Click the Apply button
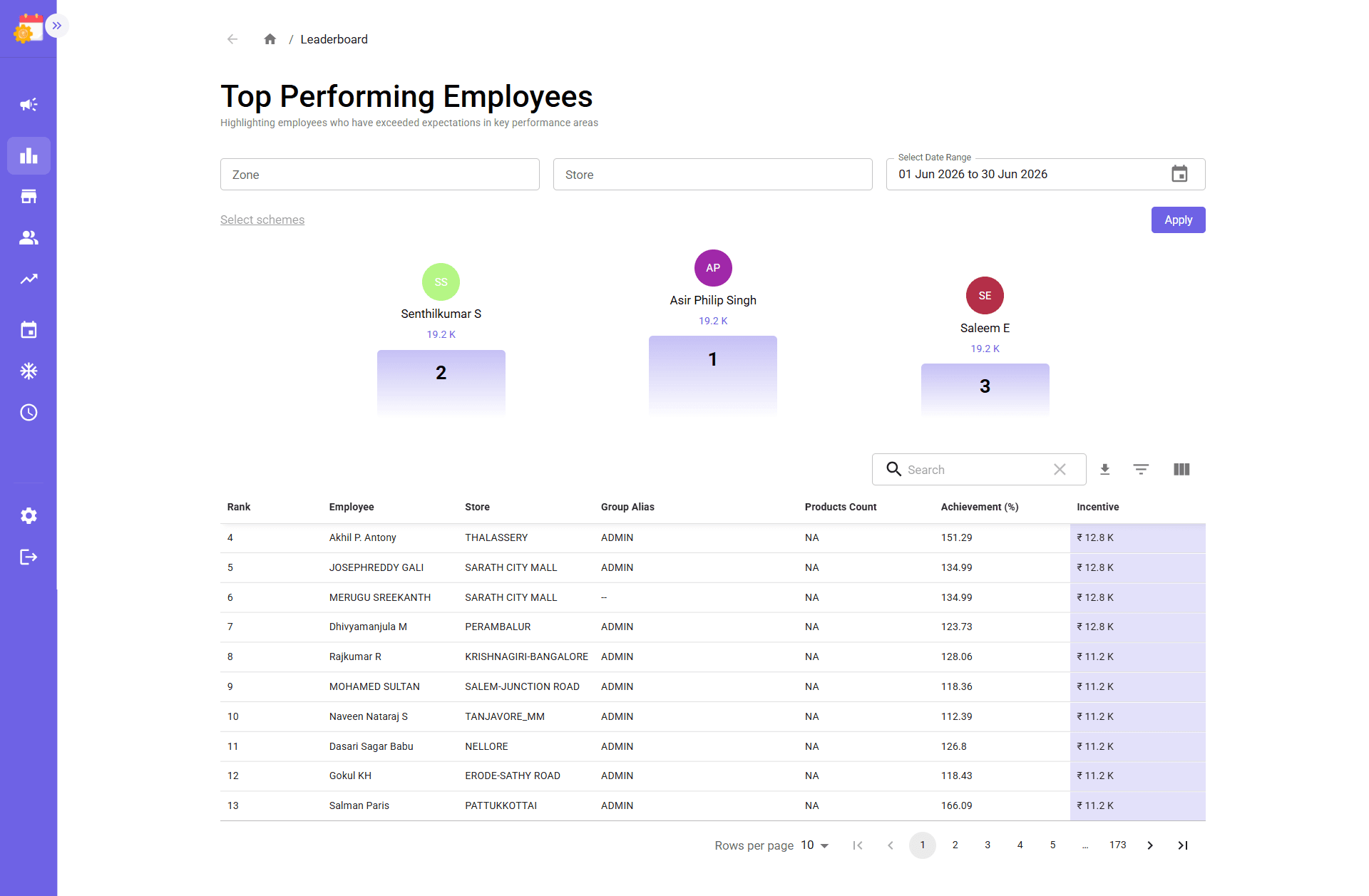This screenshot has height=896, width=1369. [1179, 220]
